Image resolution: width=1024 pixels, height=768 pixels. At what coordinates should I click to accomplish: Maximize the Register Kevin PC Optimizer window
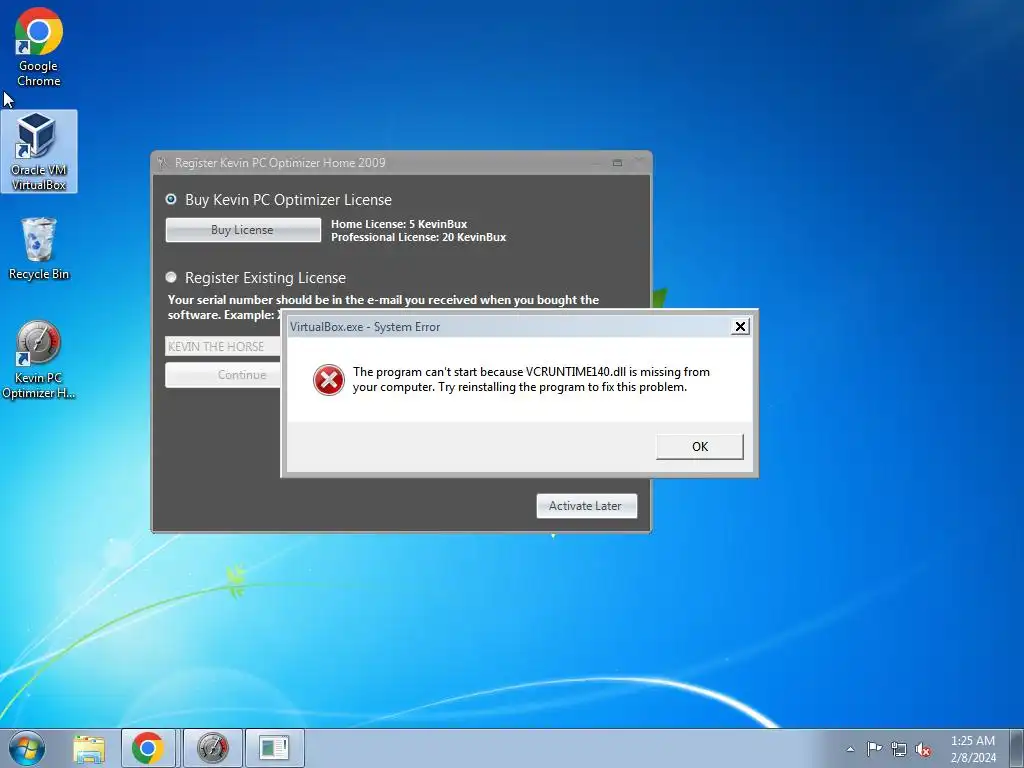(x=617, y=163)
